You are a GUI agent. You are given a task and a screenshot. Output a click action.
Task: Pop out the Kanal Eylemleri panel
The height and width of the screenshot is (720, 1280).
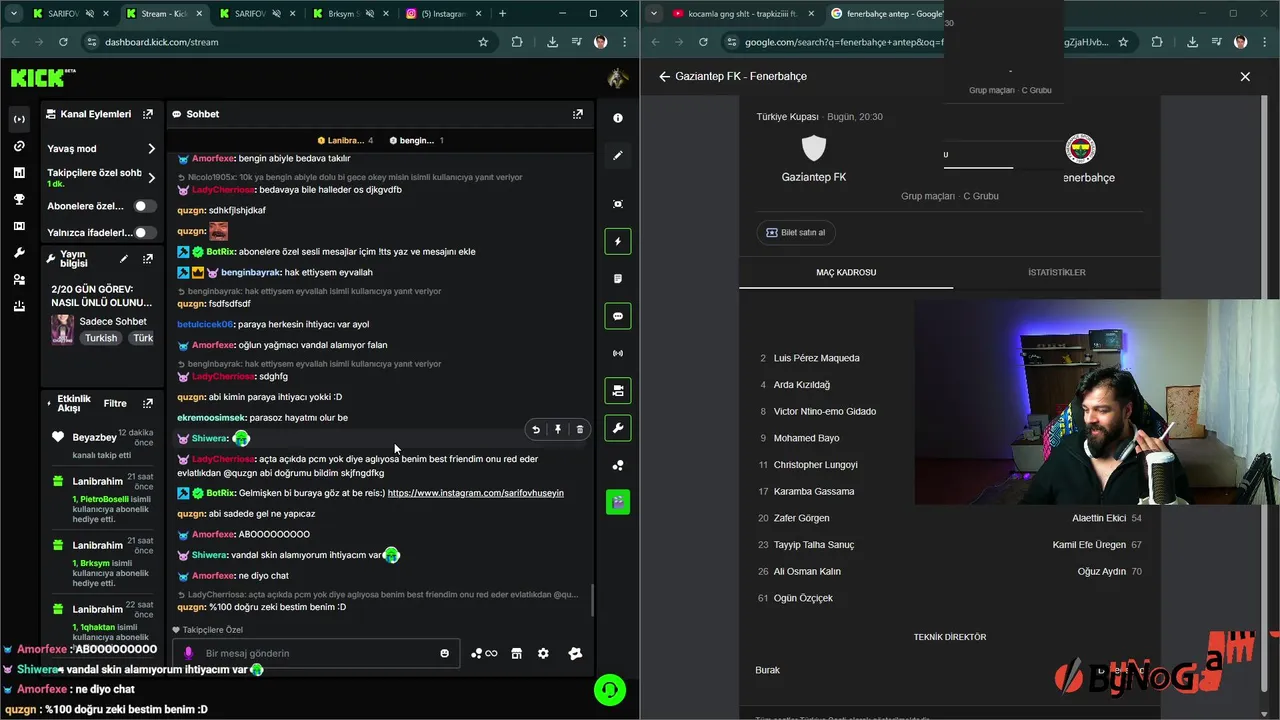point(148,114)
